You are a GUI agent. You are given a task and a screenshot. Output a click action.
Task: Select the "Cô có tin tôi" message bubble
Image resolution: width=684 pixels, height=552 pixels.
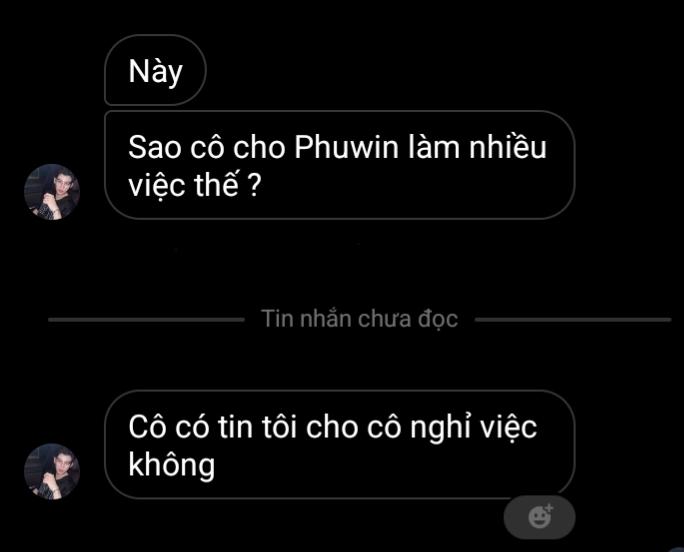pyautogui.click(x=340, y=444)
